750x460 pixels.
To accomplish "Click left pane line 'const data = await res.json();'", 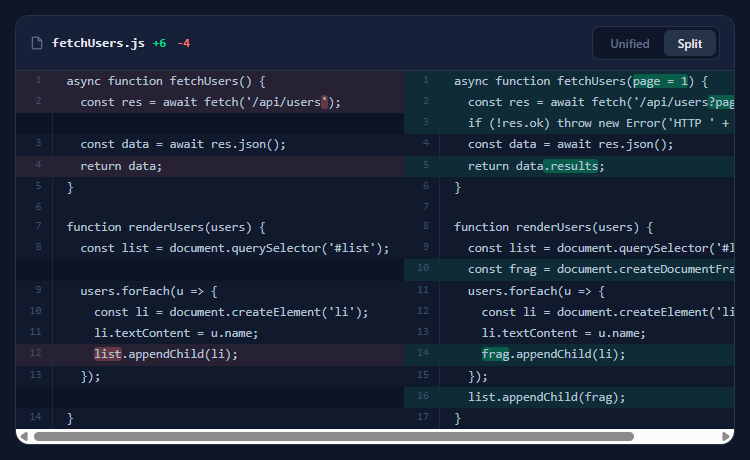I will click(210, 144).
